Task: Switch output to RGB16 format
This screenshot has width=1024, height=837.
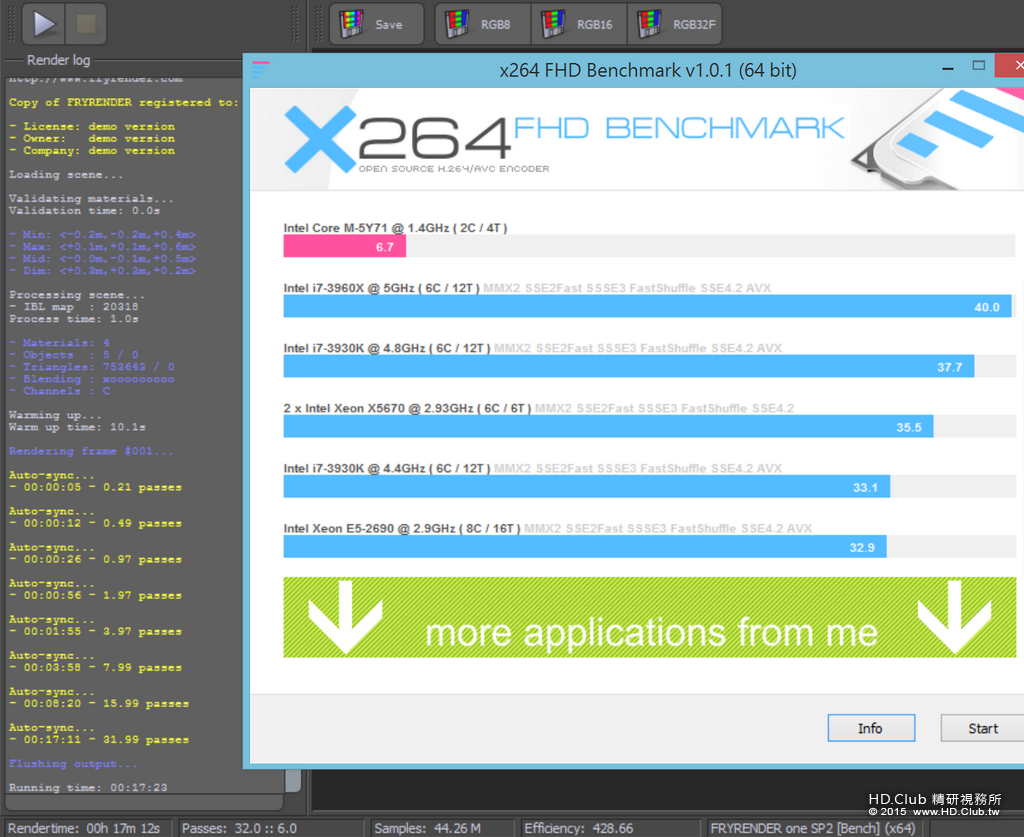Action: pos(579,24)
